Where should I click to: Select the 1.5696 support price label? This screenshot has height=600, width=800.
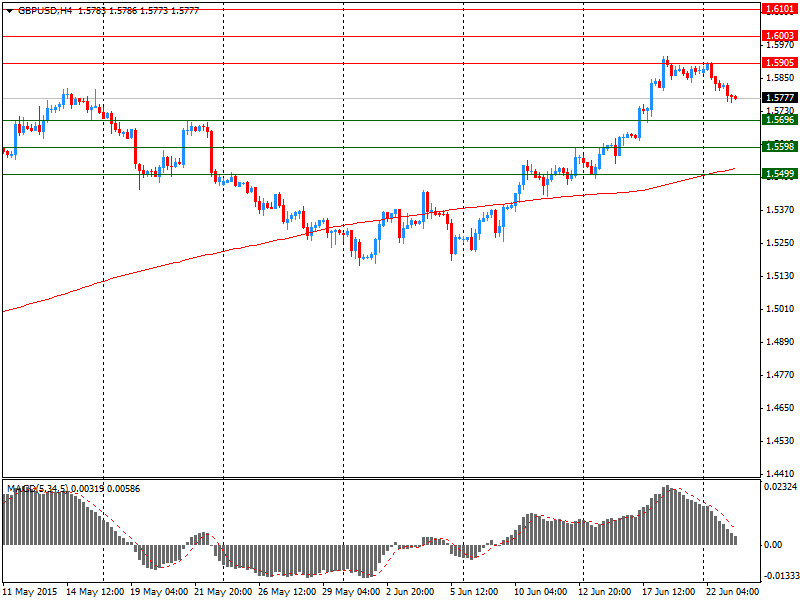[x=780, y=120]
